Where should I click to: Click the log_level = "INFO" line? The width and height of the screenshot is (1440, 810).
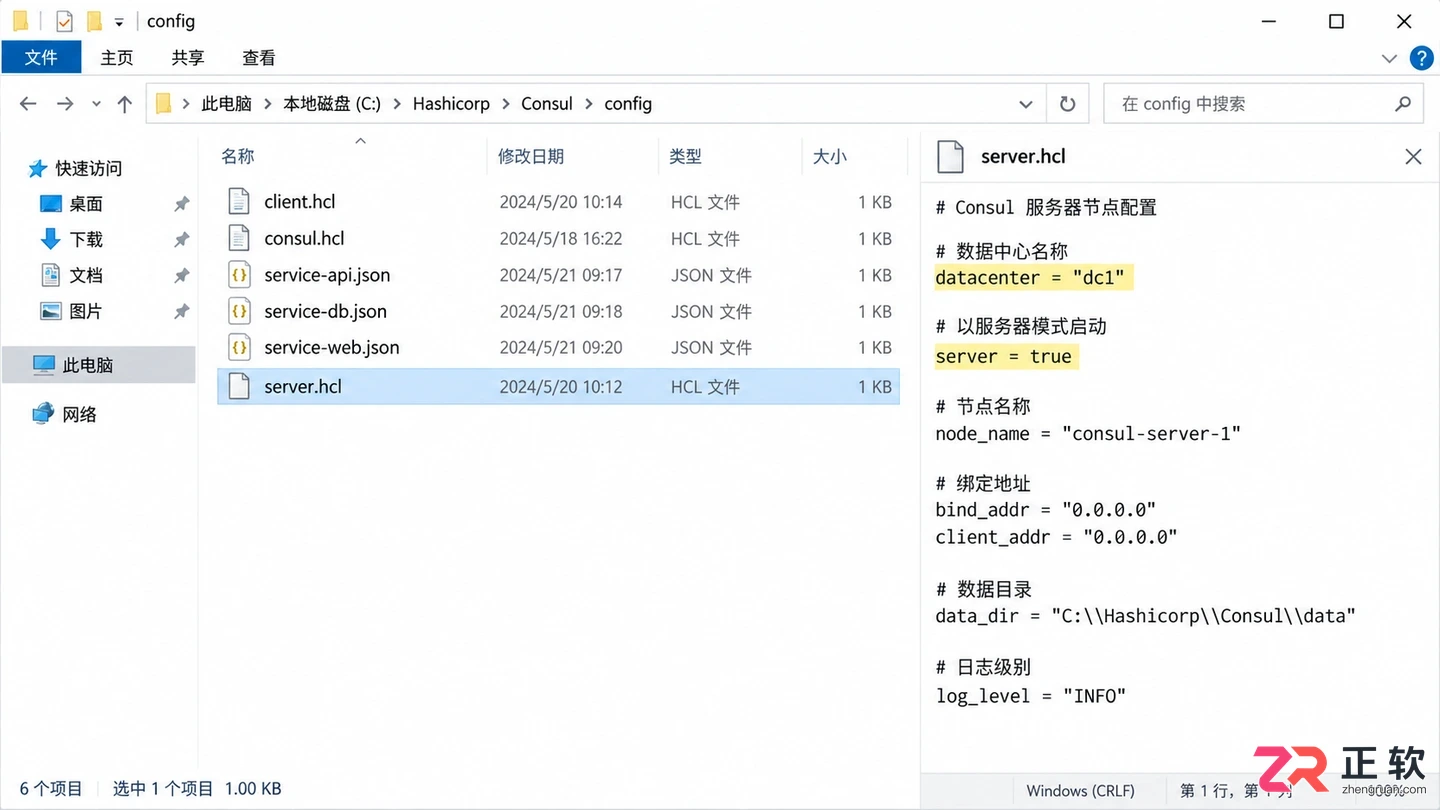(1031, 696)
